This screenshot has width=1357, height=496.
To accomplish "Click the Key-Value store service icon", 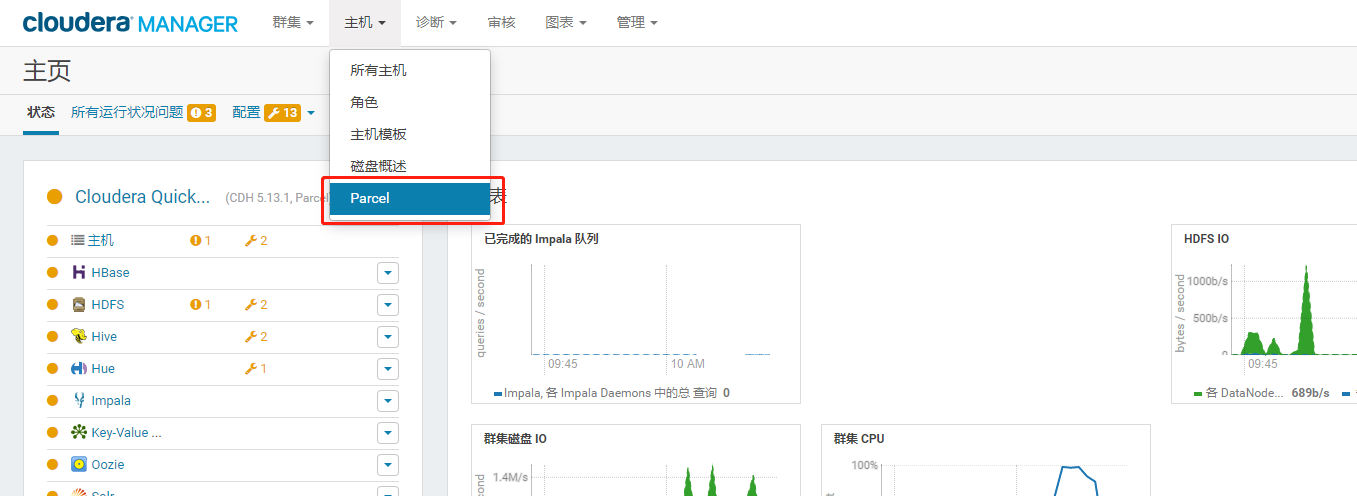I will point(79,432).
